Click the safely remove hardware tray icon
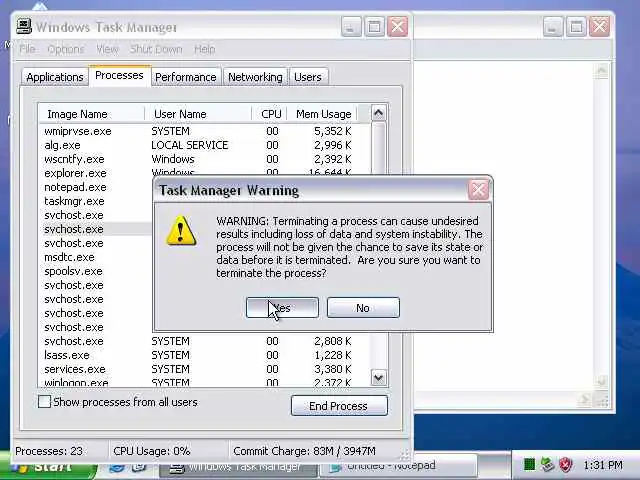 pos(547,464)
